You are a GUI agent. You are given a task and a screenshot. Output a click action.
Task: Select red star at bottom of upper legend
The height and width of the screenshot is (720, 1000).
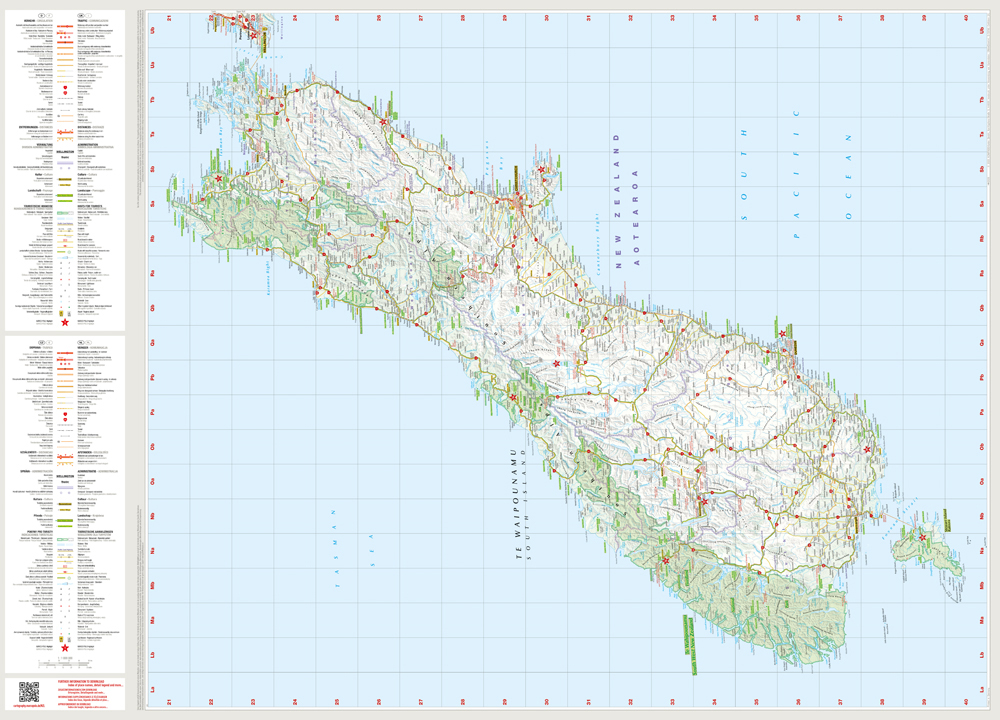[65, 322]
